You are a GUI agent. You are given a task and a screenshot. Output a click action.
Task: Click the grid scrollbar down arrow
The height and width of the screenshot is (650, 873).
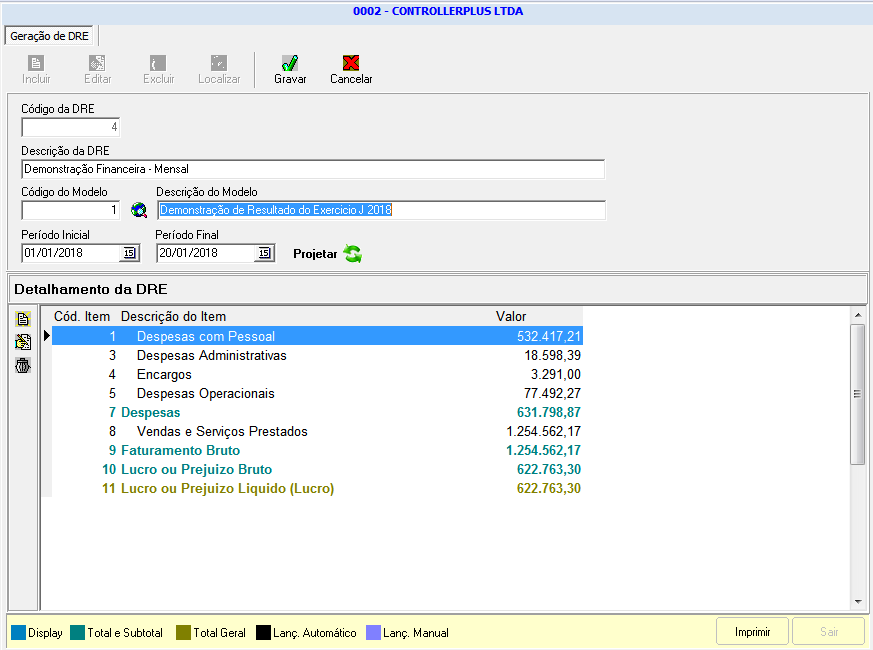[x=857, y=602]
